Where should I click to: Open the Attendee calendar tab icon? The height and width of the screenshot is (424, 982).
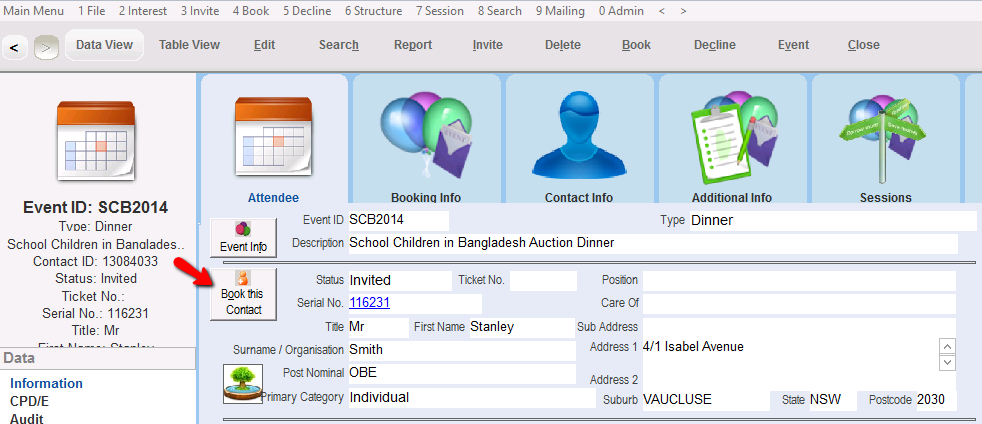(x=273, y=136)
